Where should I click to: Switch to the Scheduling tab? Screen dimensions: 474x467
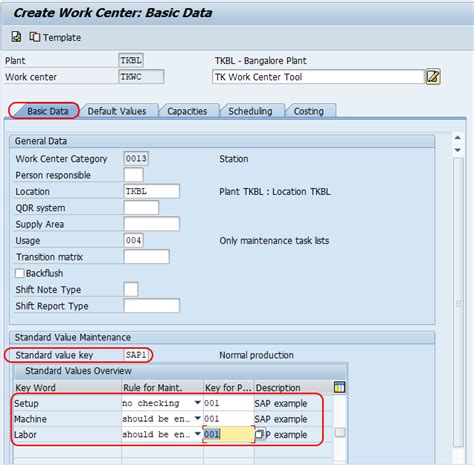pyautogui.click(x=250, y=111)
